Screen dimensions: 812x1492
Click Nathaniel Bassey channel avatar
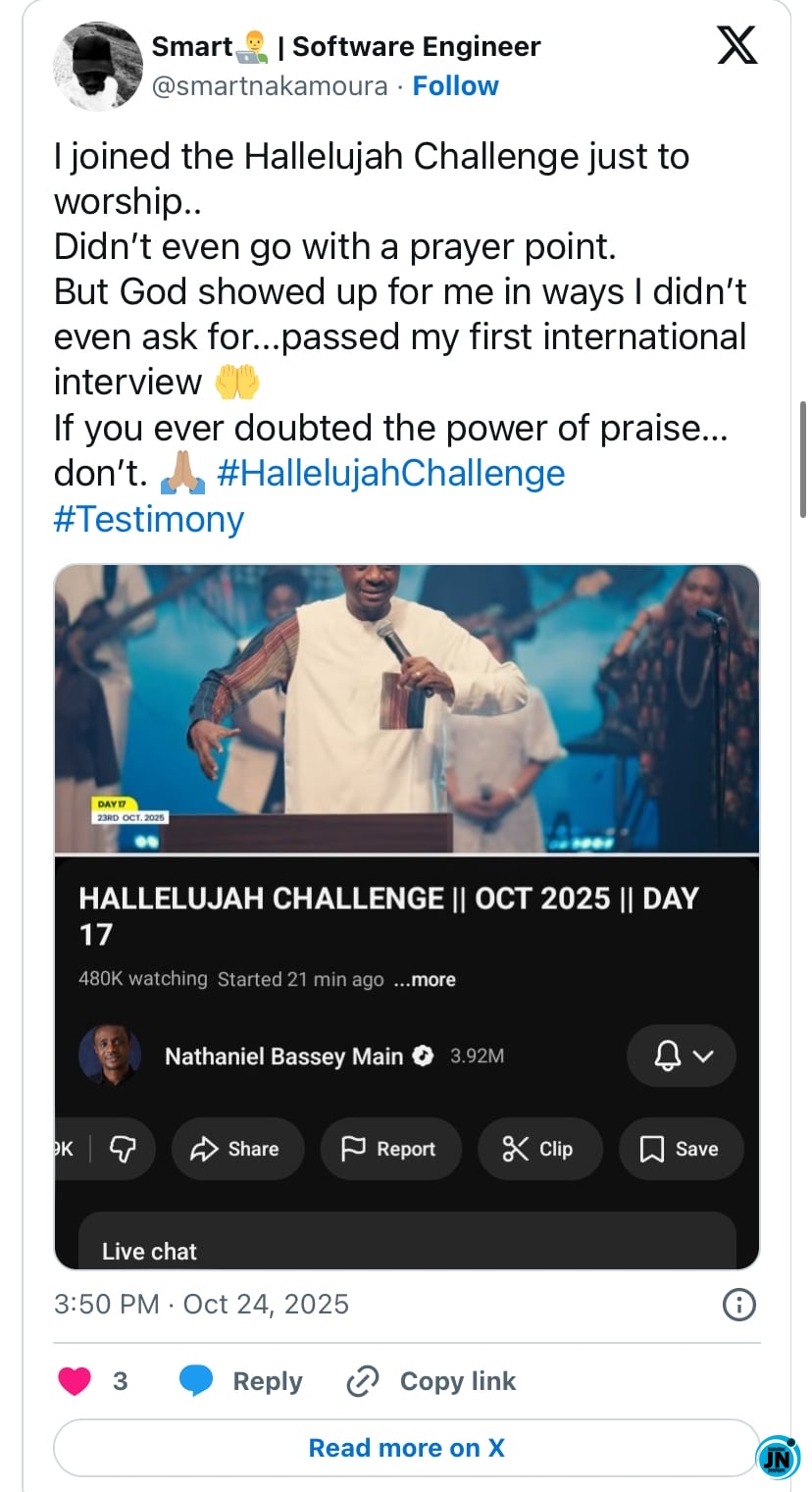point(109,1055)
